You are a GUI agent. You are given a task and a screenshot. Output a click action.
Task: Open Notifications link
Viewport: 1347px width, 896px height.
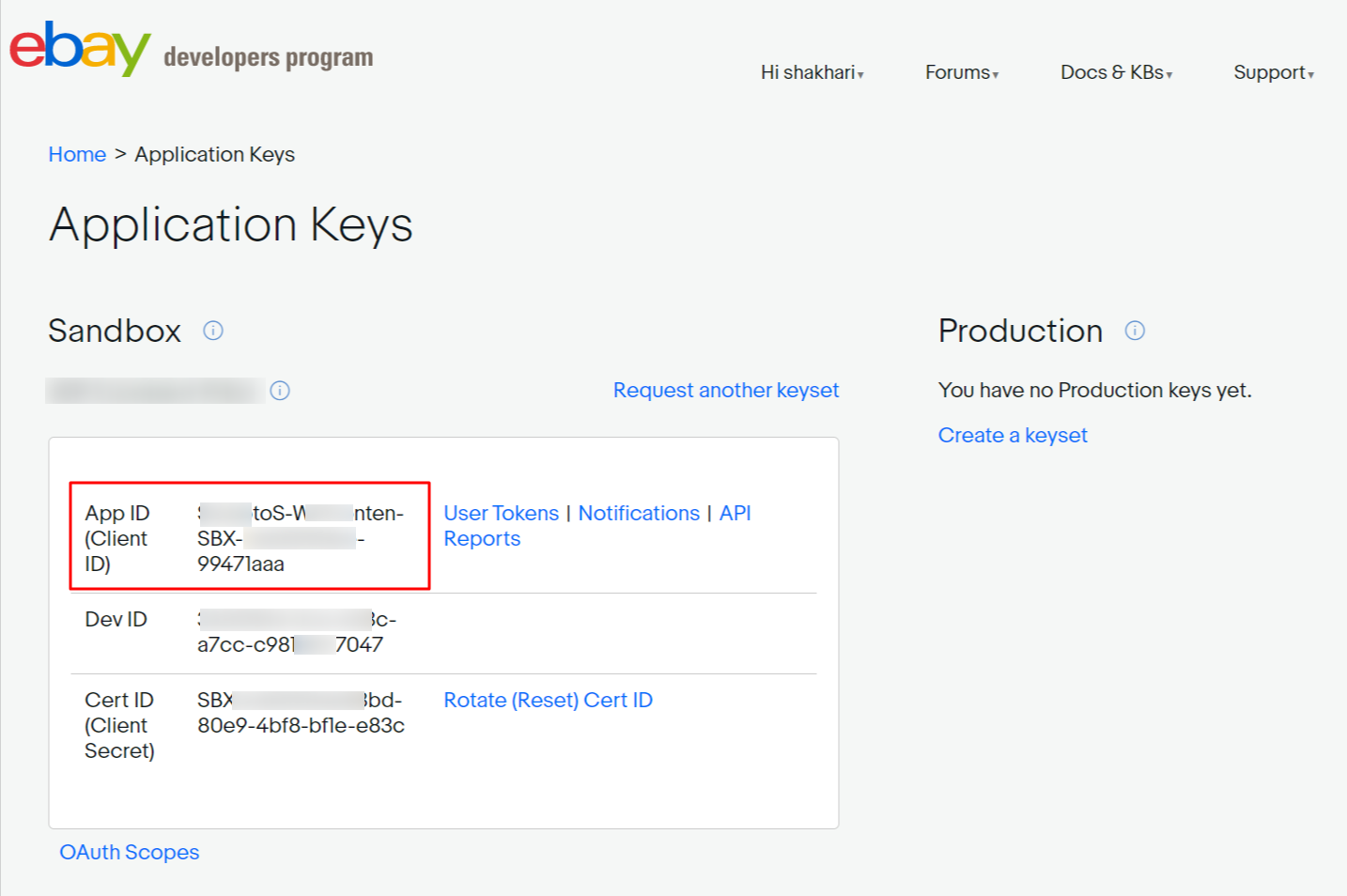(639, 513)
